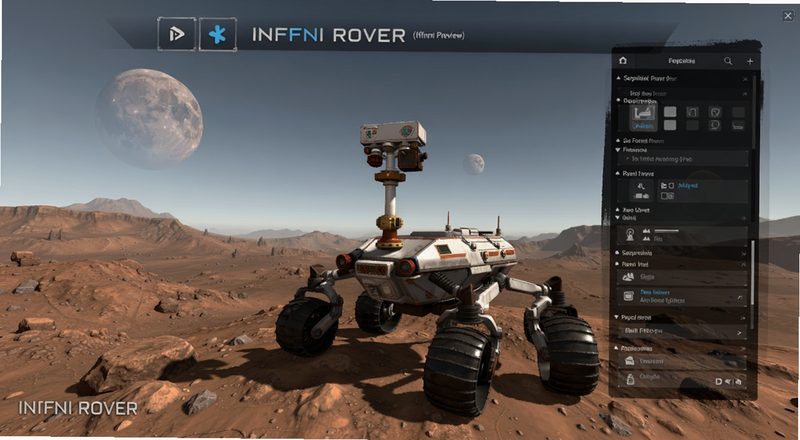The width and height of the screenshot is (800, 440).
Task: Click the beacon tower icon in the slider row
Action: coord(630,235)
